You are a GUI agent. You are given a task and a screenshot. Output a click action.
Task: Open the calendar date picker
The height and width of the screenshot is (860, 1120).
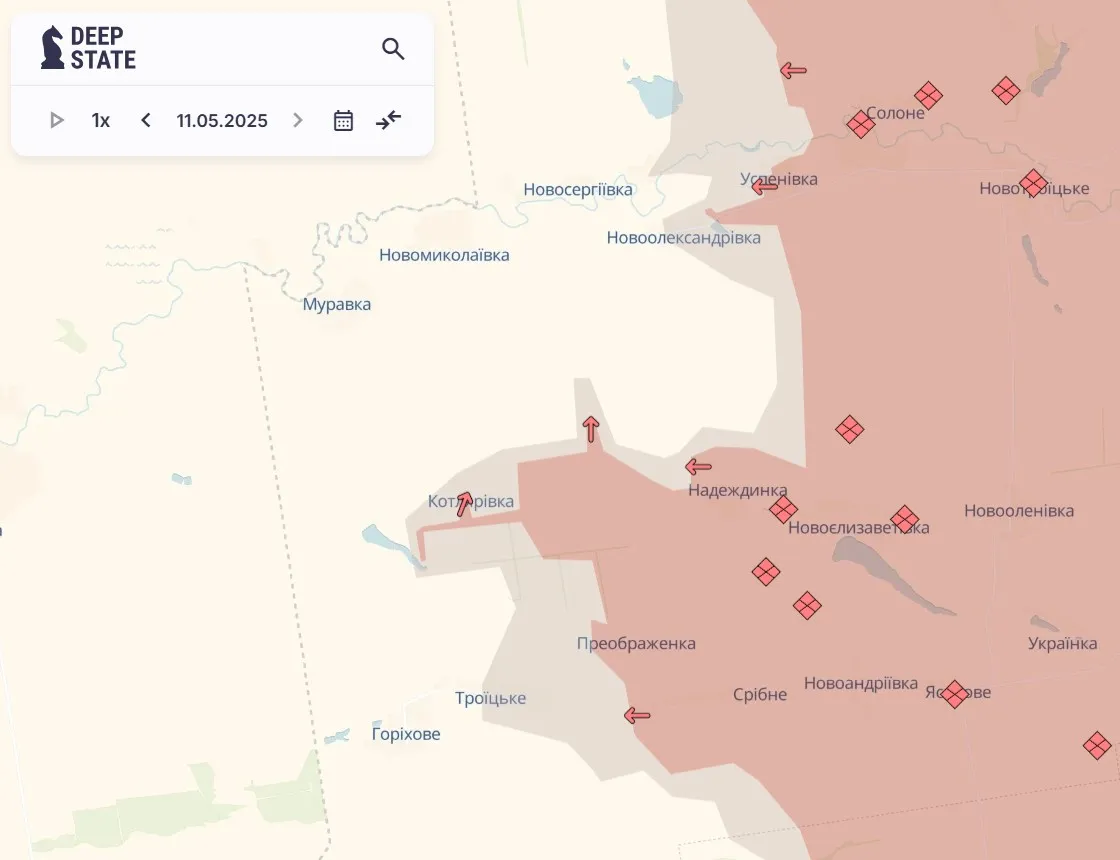coord(342,120)
